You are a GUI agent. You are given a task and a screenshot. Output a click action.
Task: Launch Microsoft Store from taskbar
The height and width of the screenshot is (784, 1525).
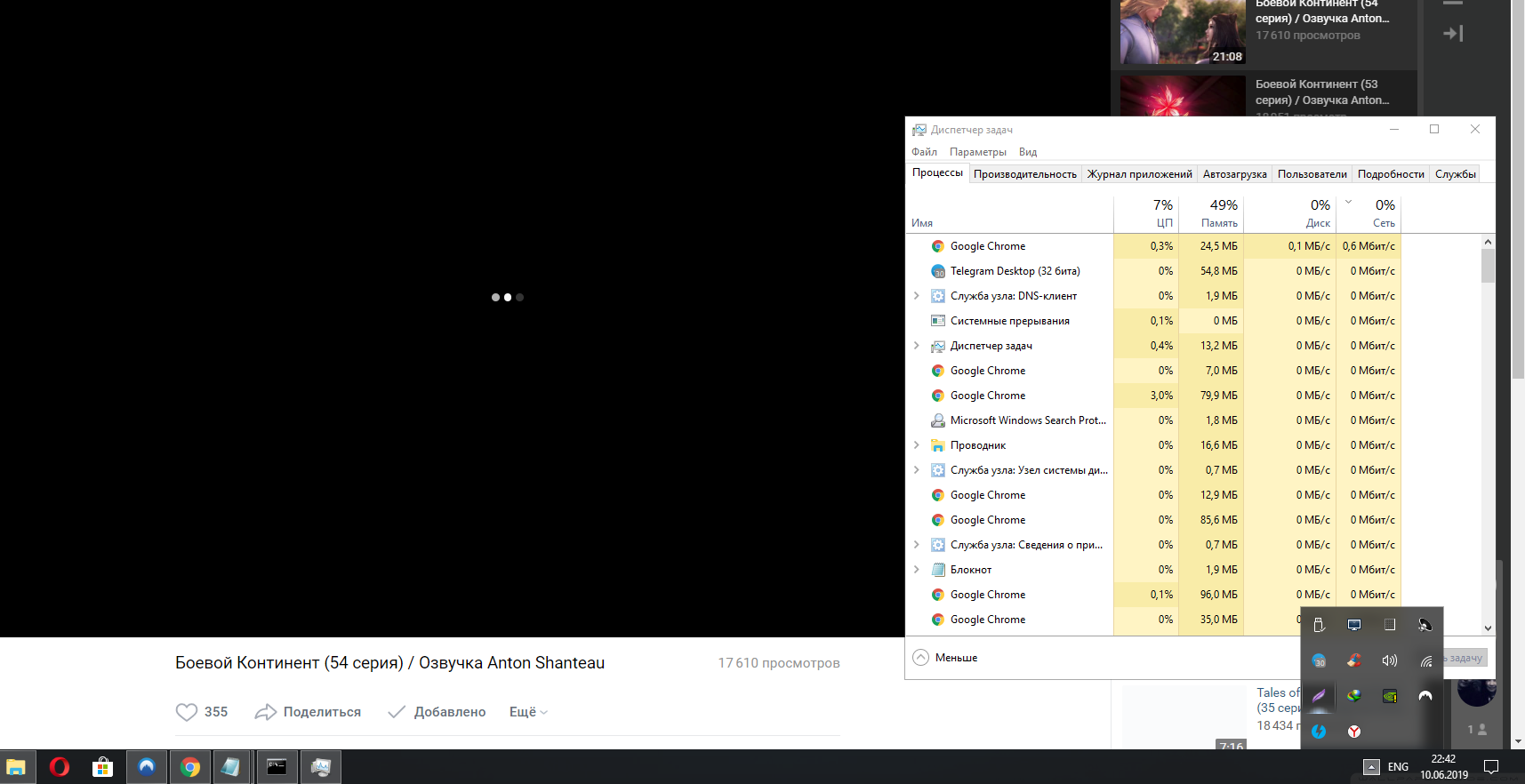tap(103, 767)
